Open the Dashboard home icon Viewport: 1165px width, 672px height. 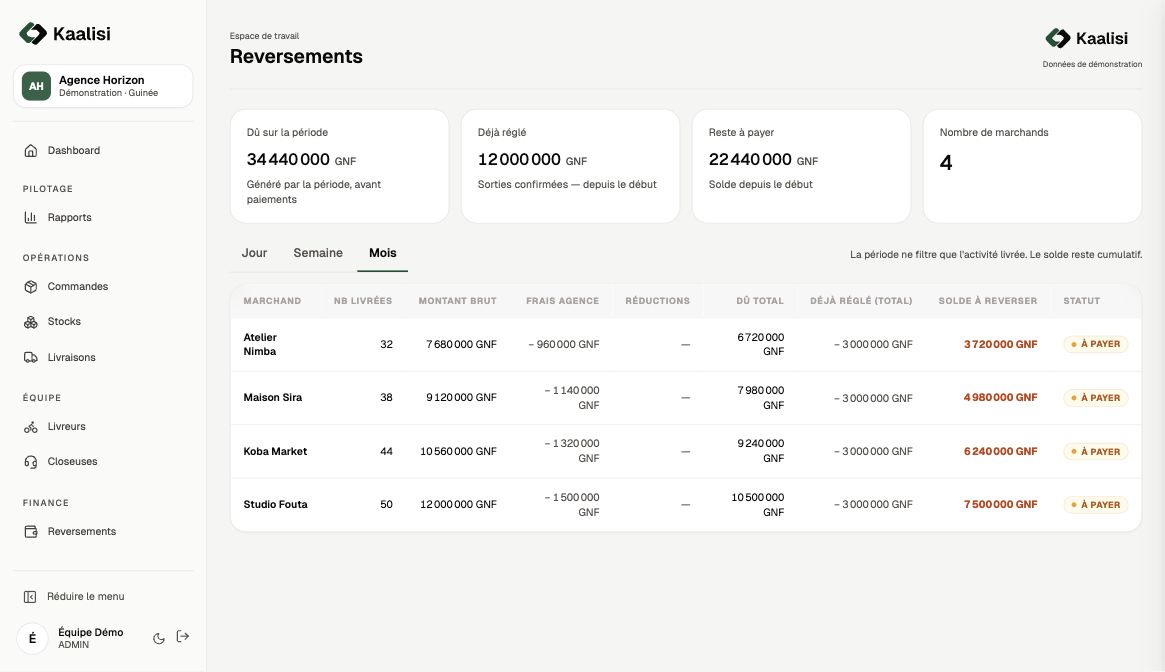click(x=30, y=151)
